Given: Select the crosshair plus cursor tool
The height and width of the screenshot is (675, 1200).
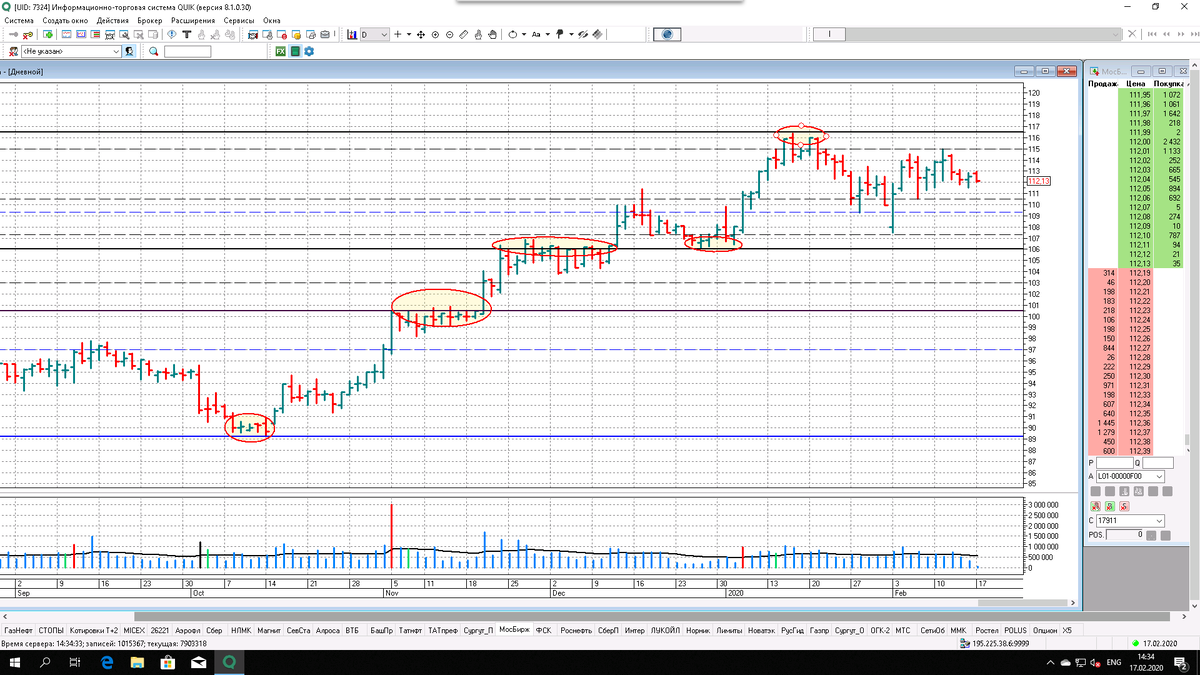Looking at the screenshot, I should point(398,34).
